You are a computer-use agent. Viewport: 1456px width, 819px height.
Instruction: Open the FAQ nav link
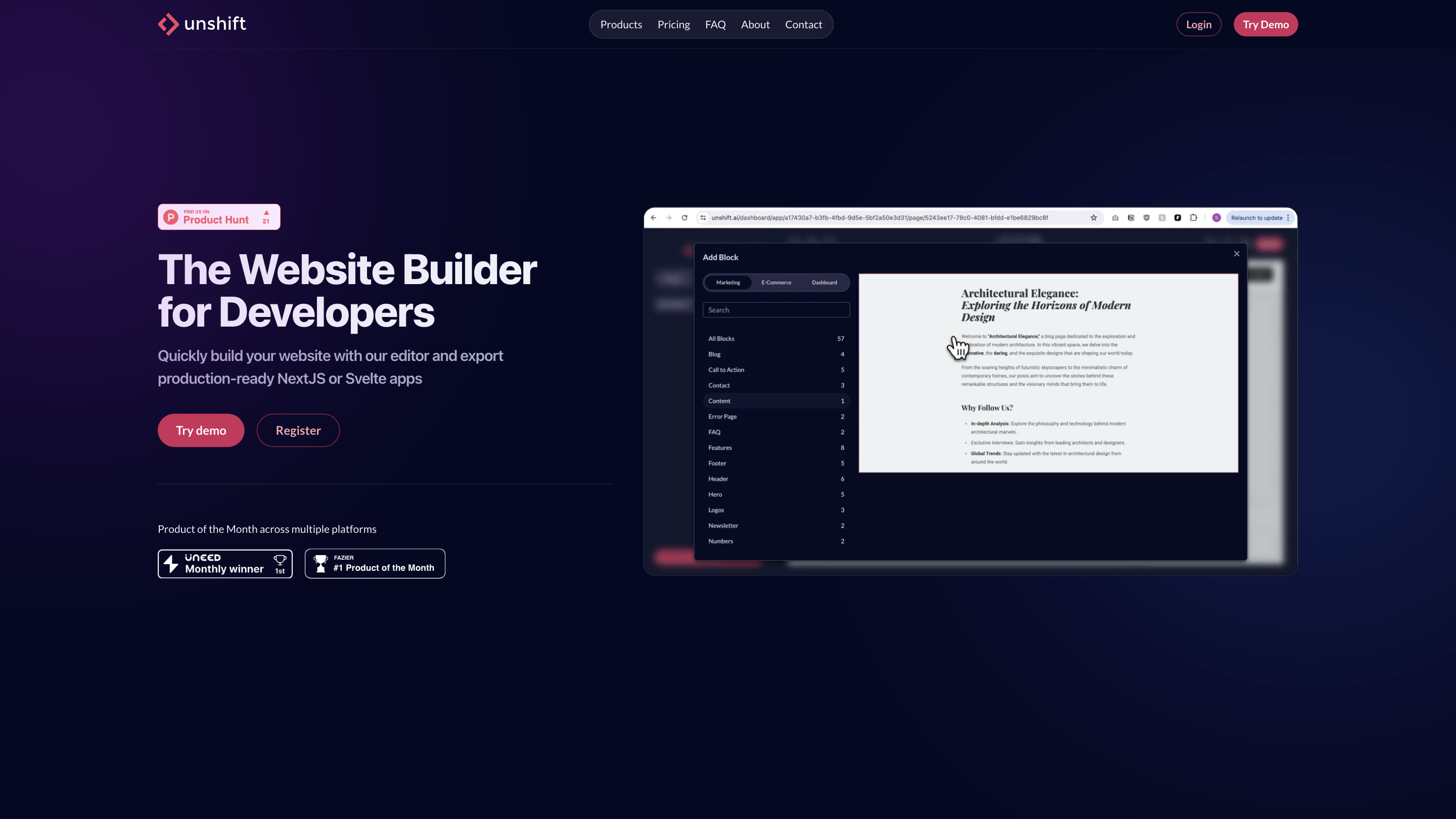715,24
